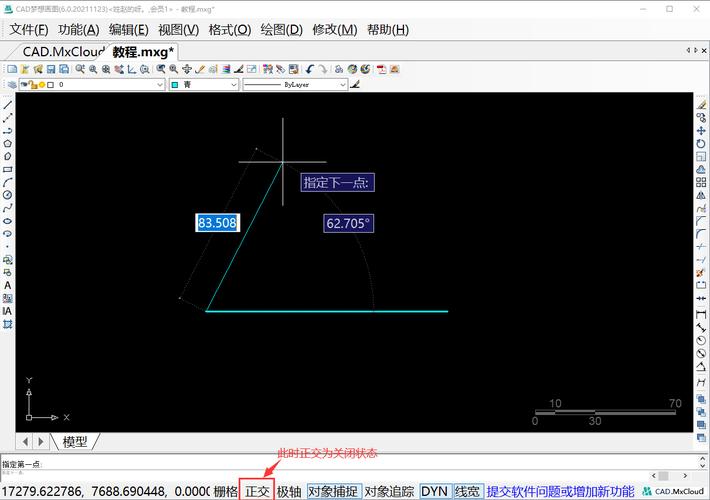Open the 视图(V) menu
This screenshot has height=500, width=710.
tap(178, 30)
